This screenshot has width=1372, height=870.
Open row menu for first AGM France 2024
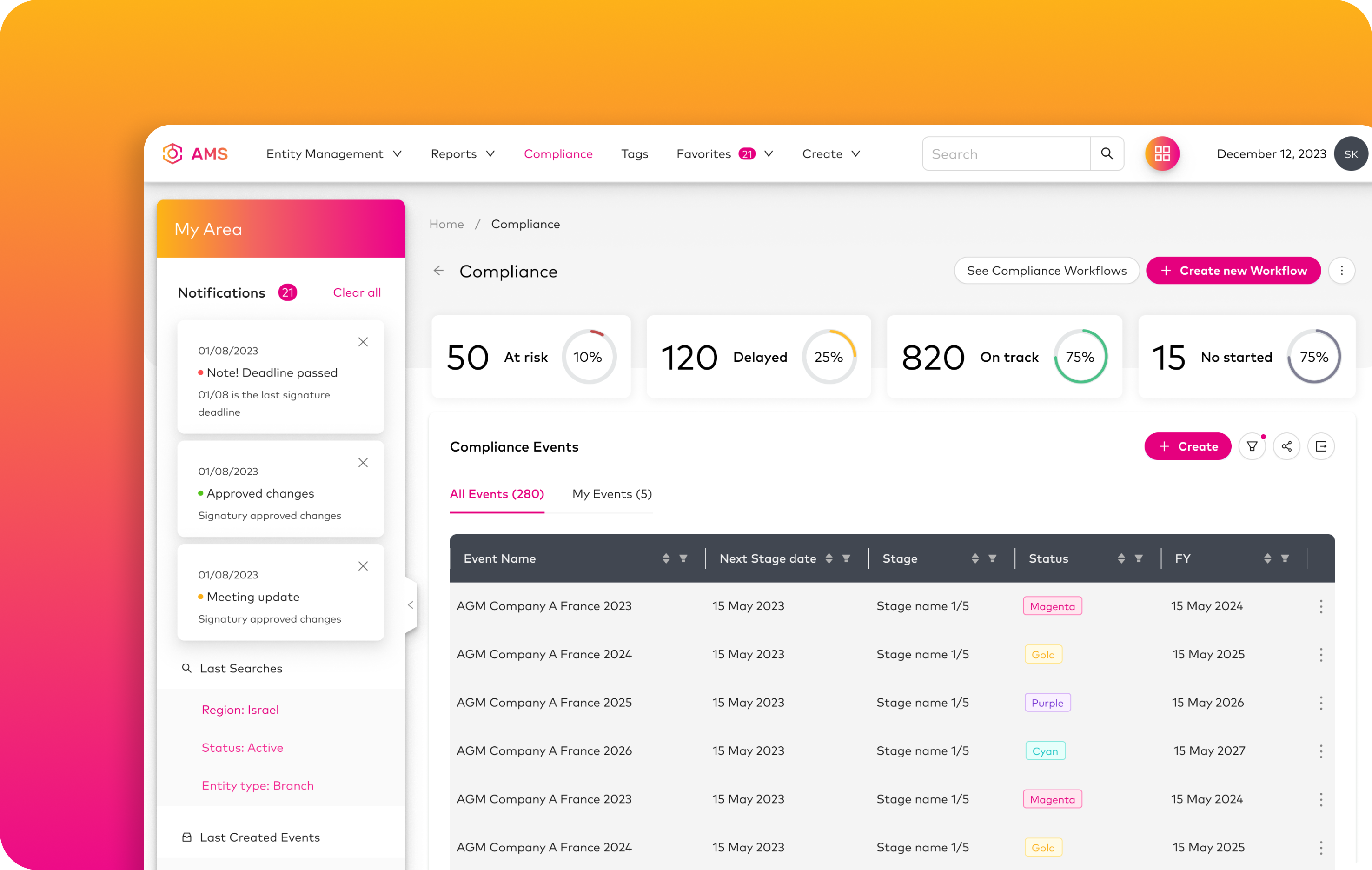[x=1321, y=655]
